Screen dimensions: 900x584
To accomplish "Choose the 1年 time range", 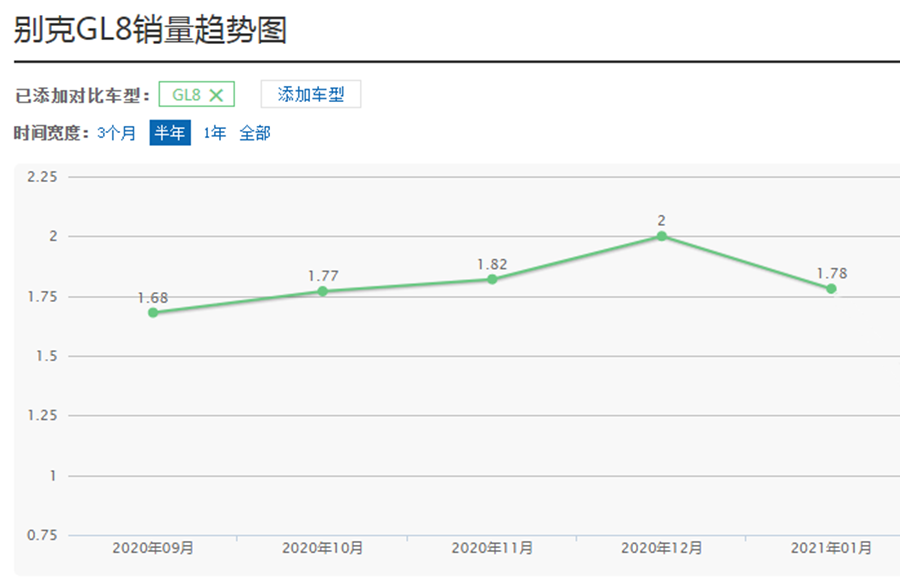I will tap(214, 133).
